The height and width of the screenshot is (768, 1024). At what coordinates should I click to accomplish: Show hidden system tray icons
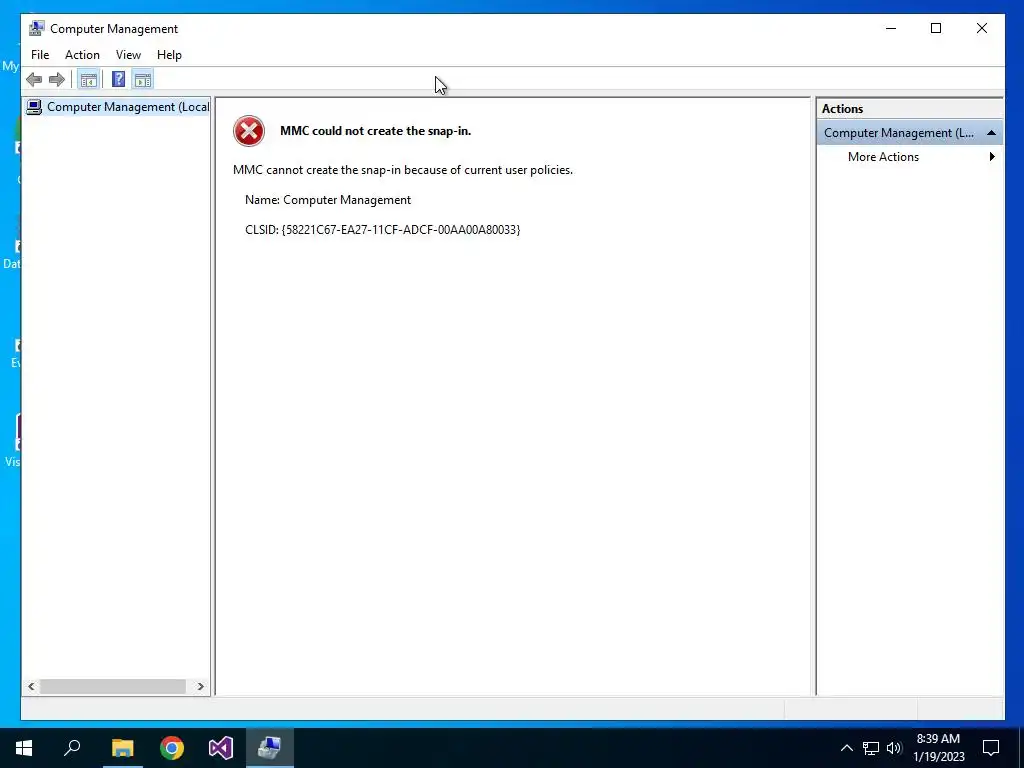846,748
